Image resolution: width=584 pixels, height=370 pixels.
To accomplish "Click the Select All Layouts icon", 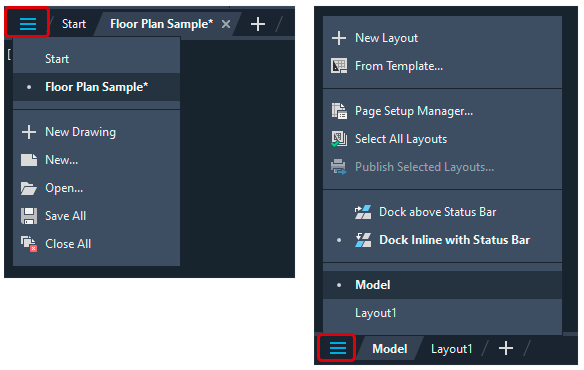I will (339, 139).
